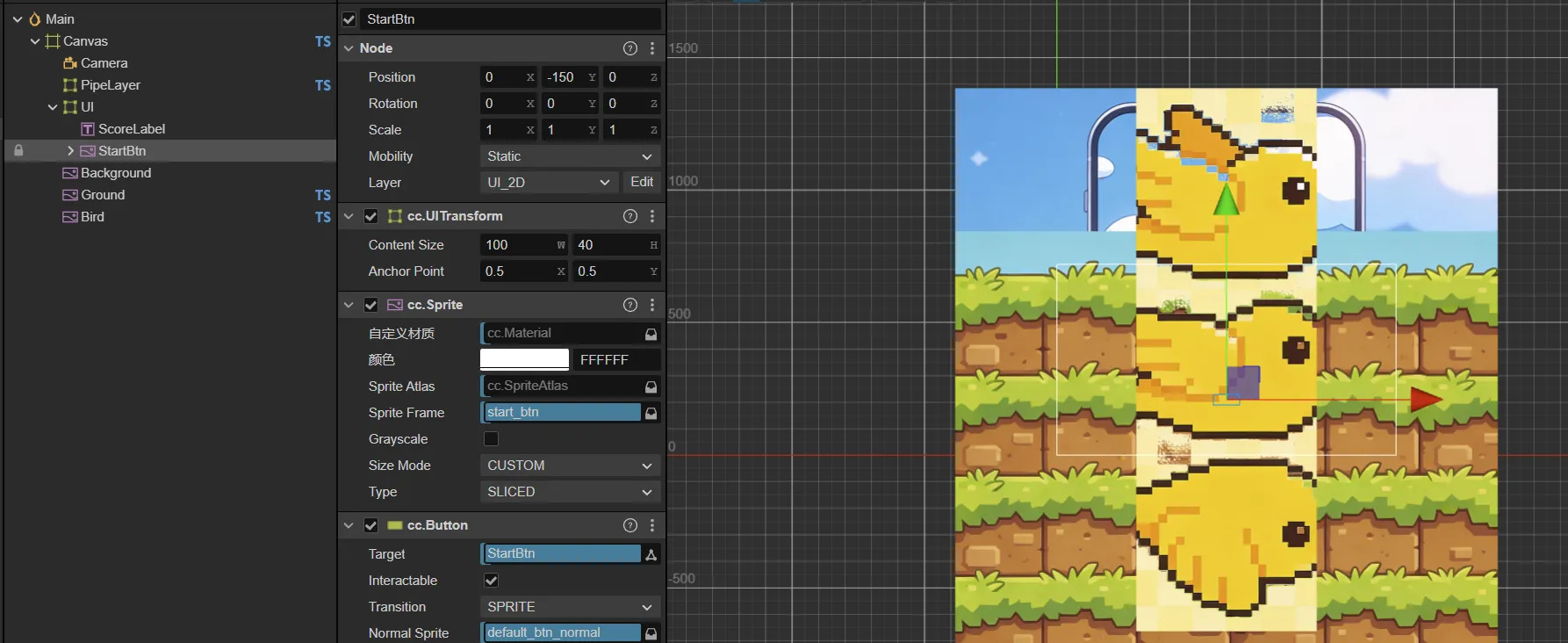Open the Transition dropdown showing SPRITE
Screen dimensions: 1568x643
571,607
